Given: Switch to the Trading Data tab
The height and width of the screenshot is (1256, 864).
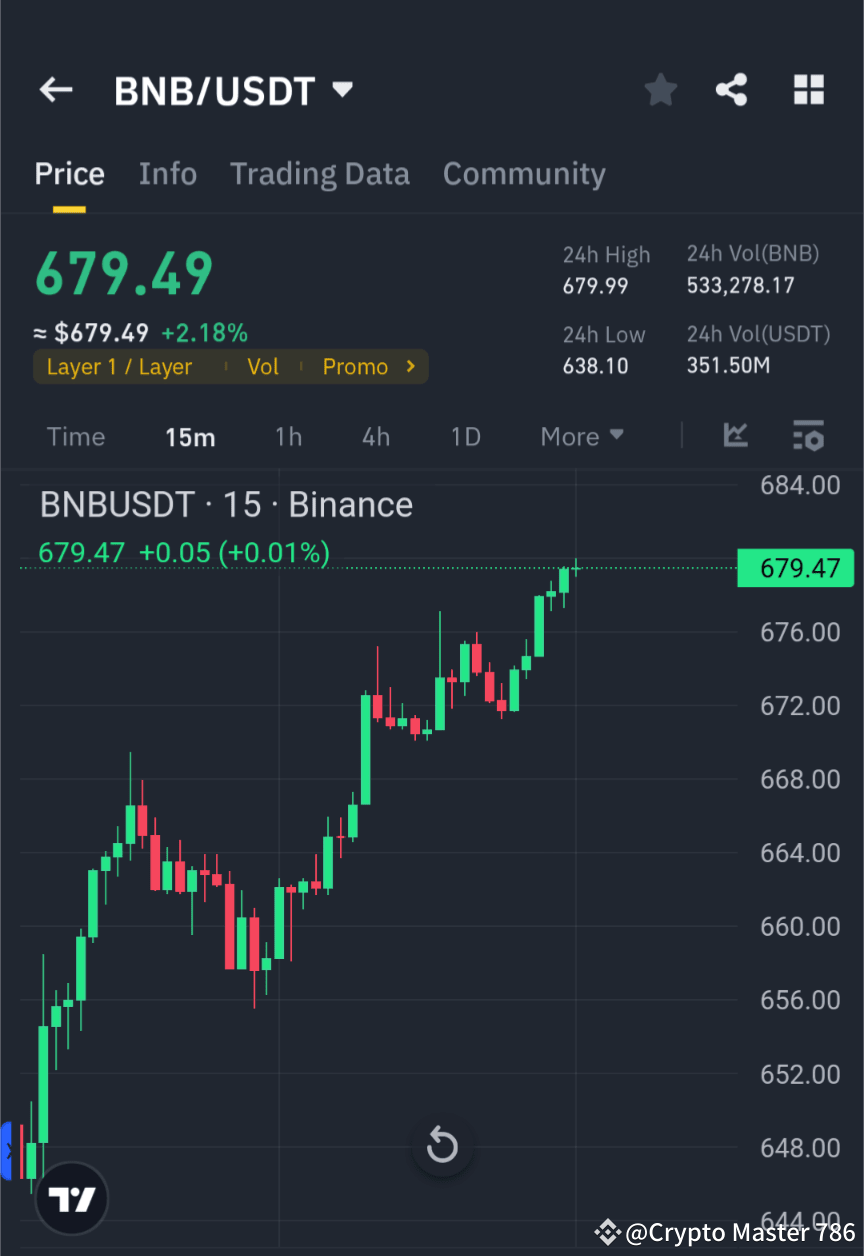Looking at the screenshot, I should point(320,173).
